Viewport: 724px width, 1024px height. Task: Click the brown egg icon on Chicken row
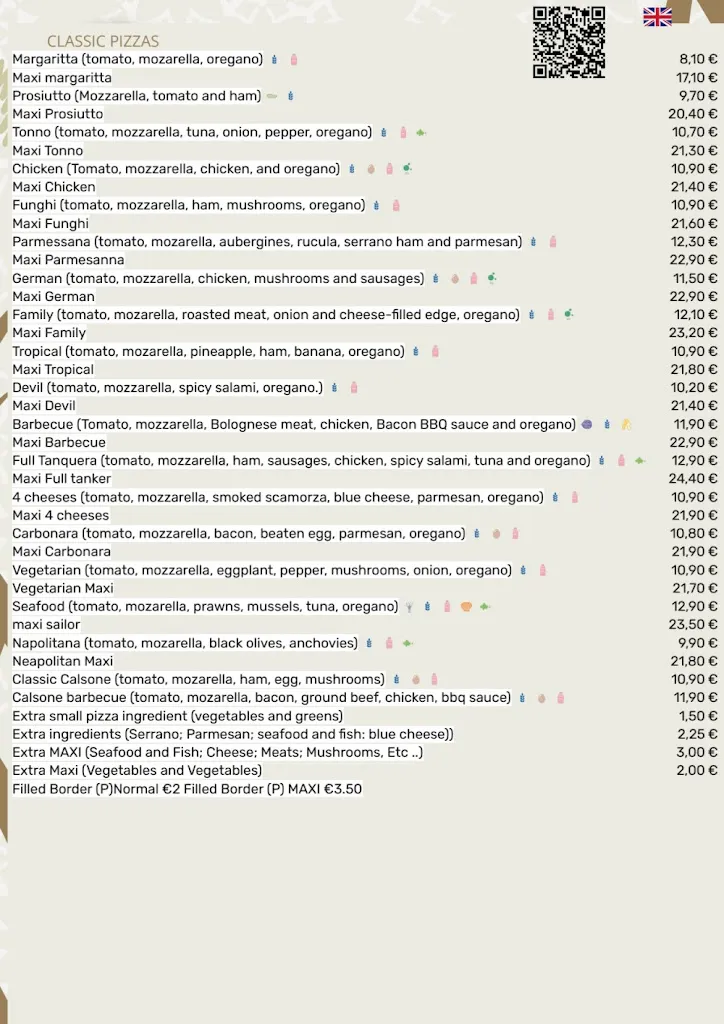(x=371, y=169)
